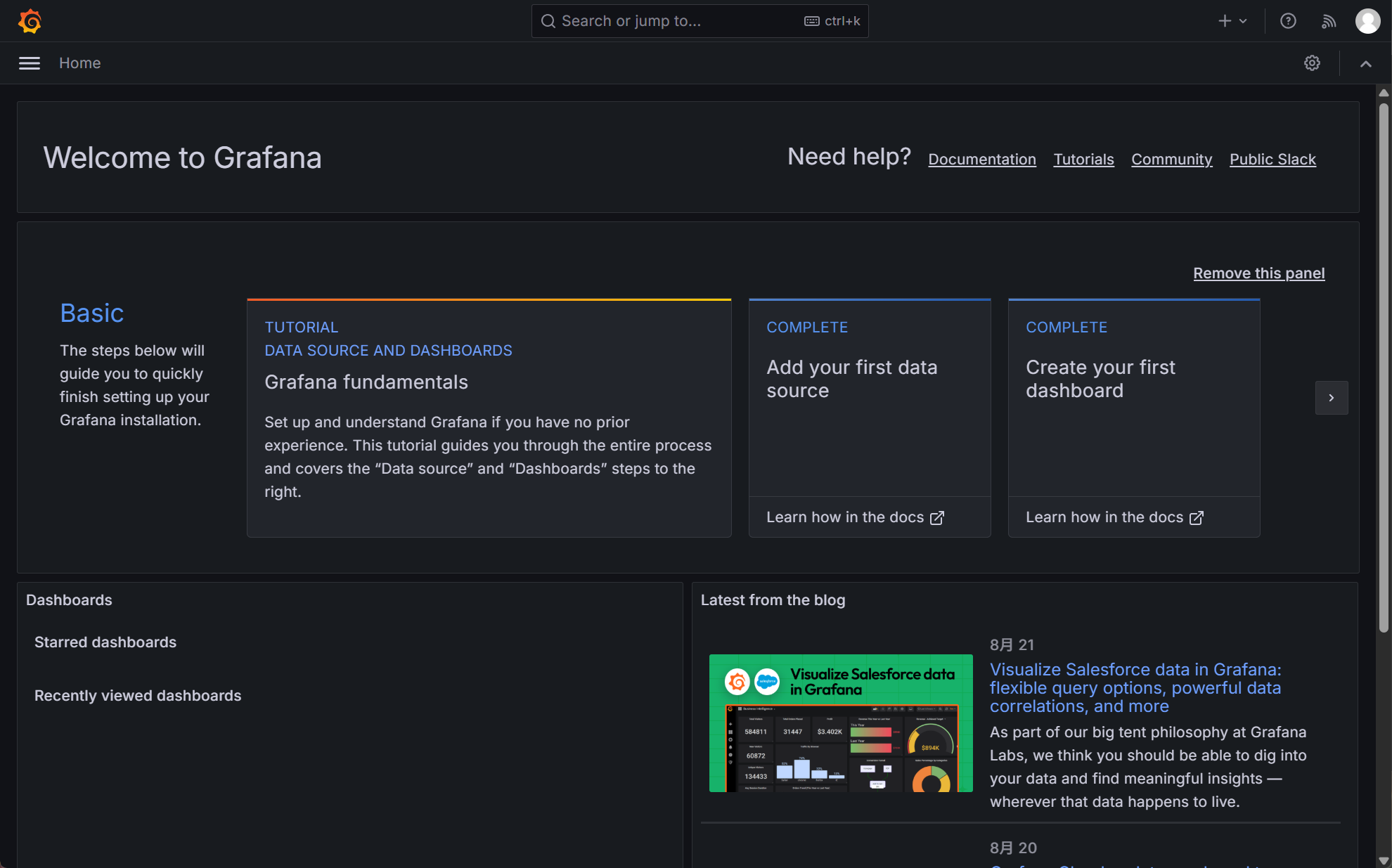Open the Community link
This screenshot has height=868, width=1392.
point(1171,160)
